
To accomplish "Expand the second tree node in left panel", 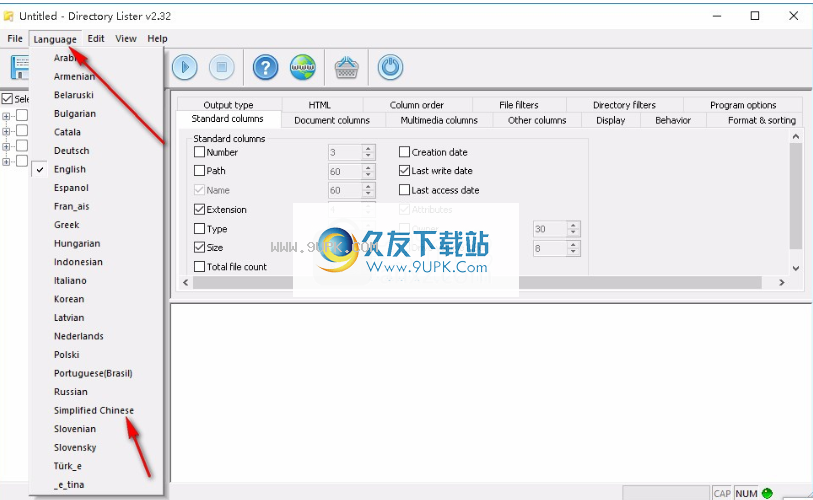I will [6, 132].
